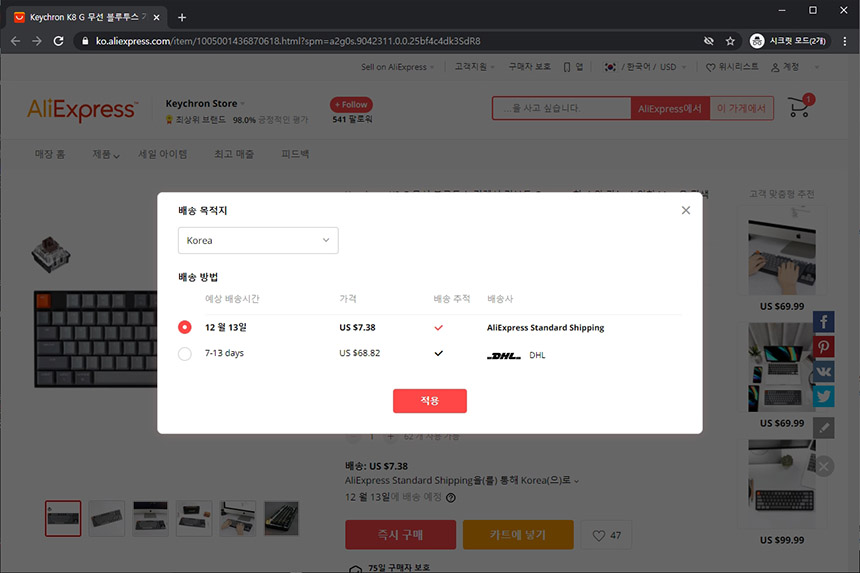This screenshot has height=573, width=860.
Task: Close the floating sidebar with X circle
Action: pyautogui.click(x=823, y=467)
